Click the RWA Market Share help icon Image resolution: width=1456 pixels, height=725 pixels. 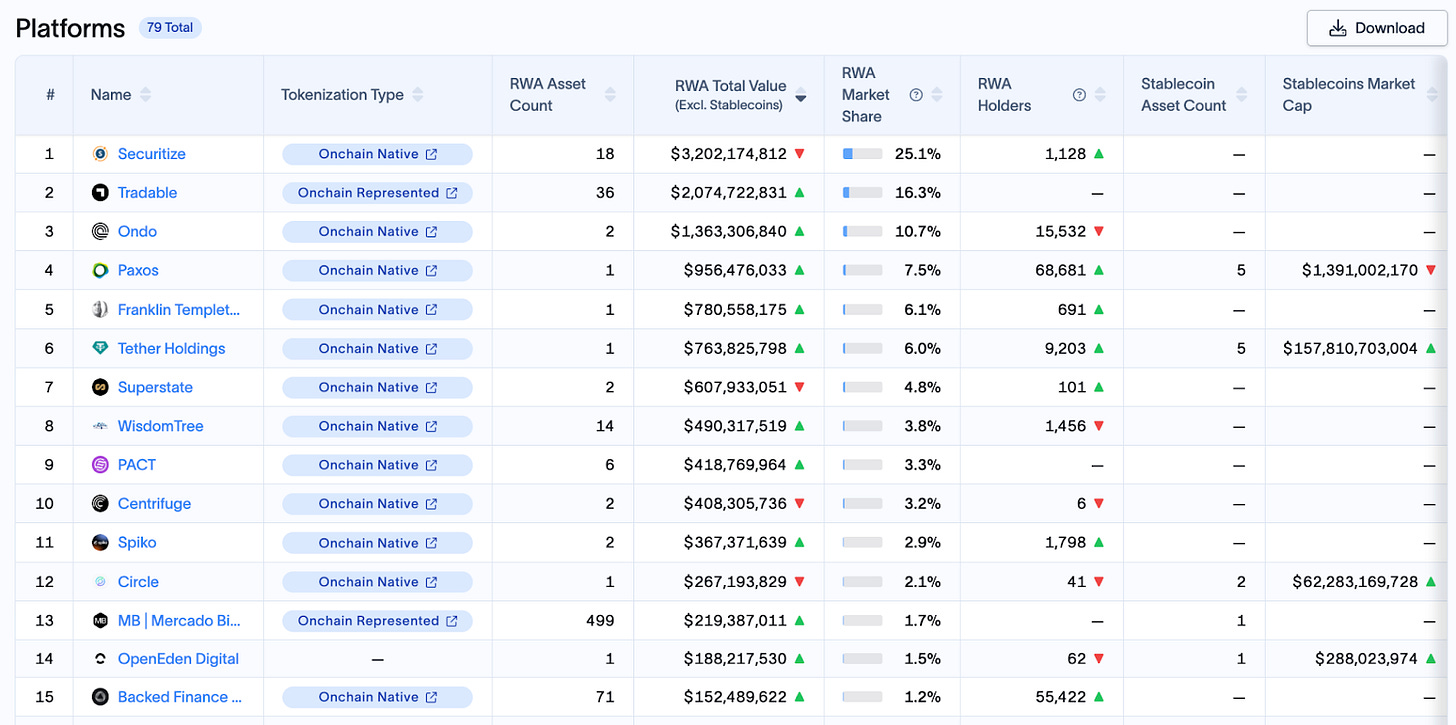(916, 95)
